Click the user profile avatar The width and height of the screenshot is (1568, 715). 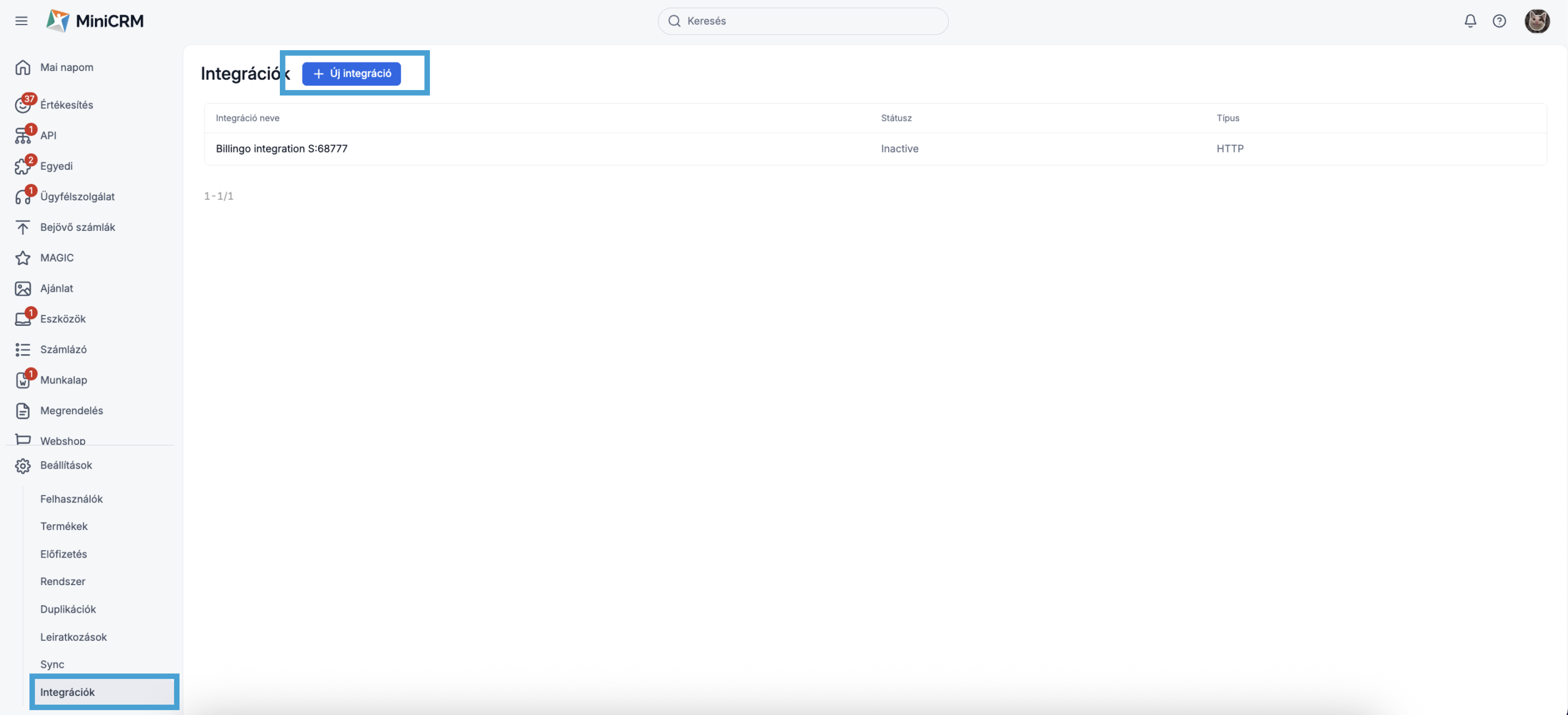(x=1536, y=21)
